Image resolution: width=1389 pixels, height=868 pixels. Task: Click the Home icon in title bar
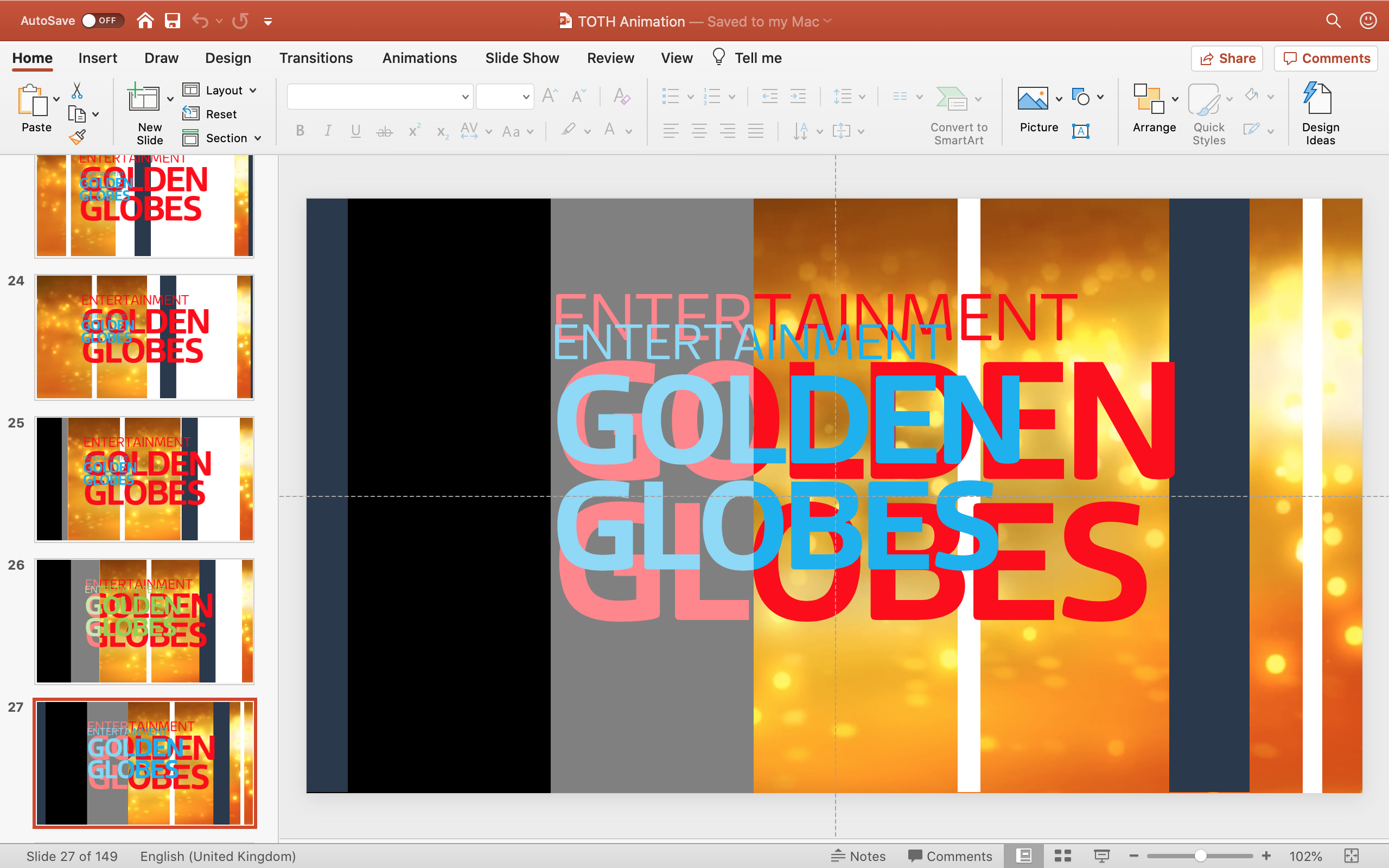(x=145, y=21)
